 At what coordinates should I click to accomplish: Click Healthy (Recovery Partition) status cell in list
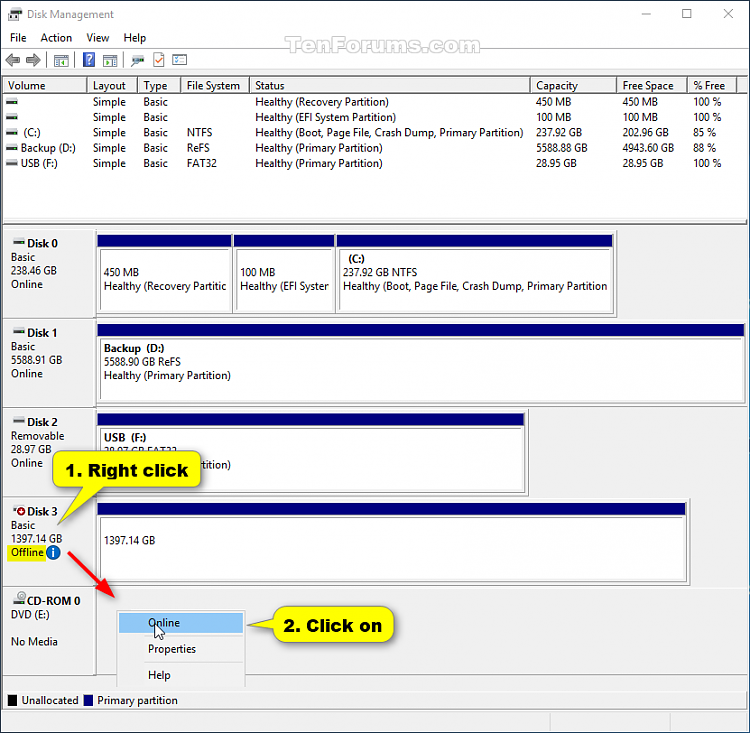point(322,102)
